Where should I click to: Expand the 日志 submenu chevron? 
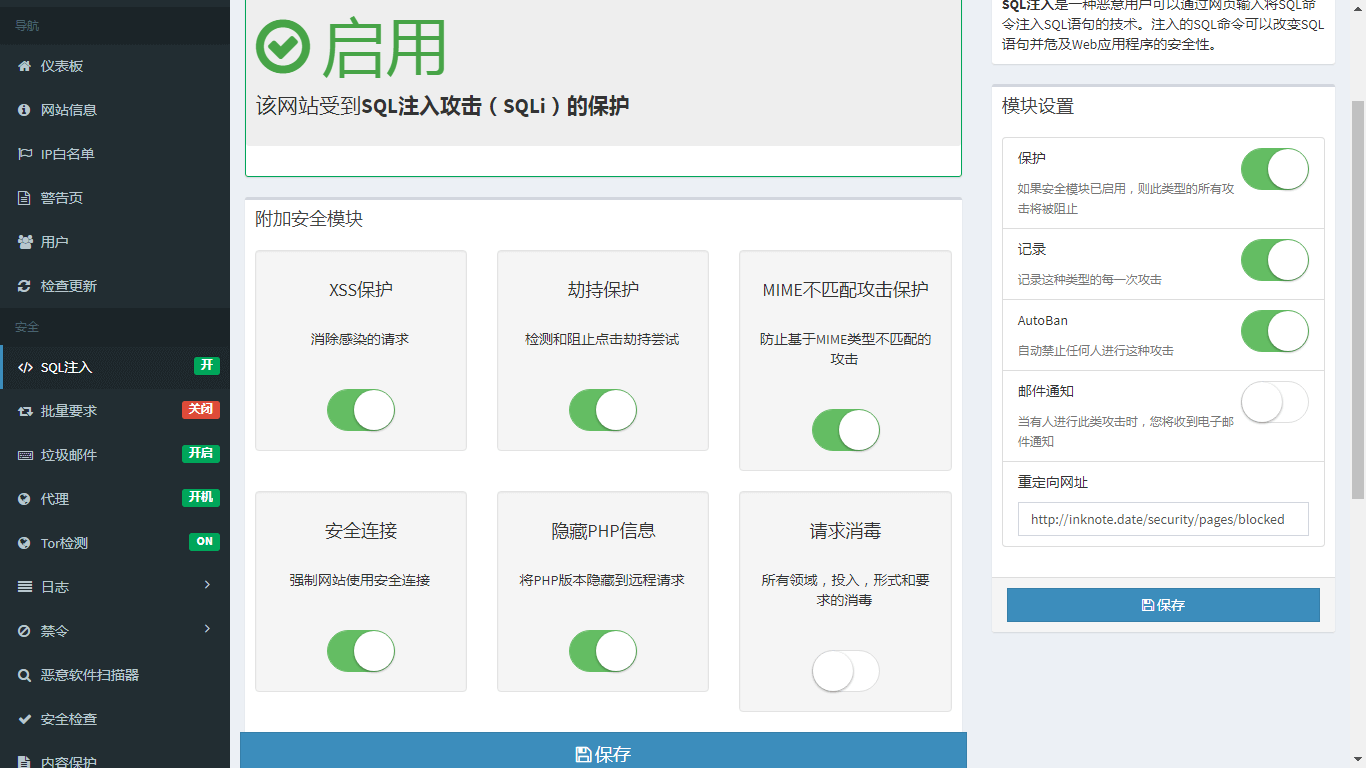[207, 584]
